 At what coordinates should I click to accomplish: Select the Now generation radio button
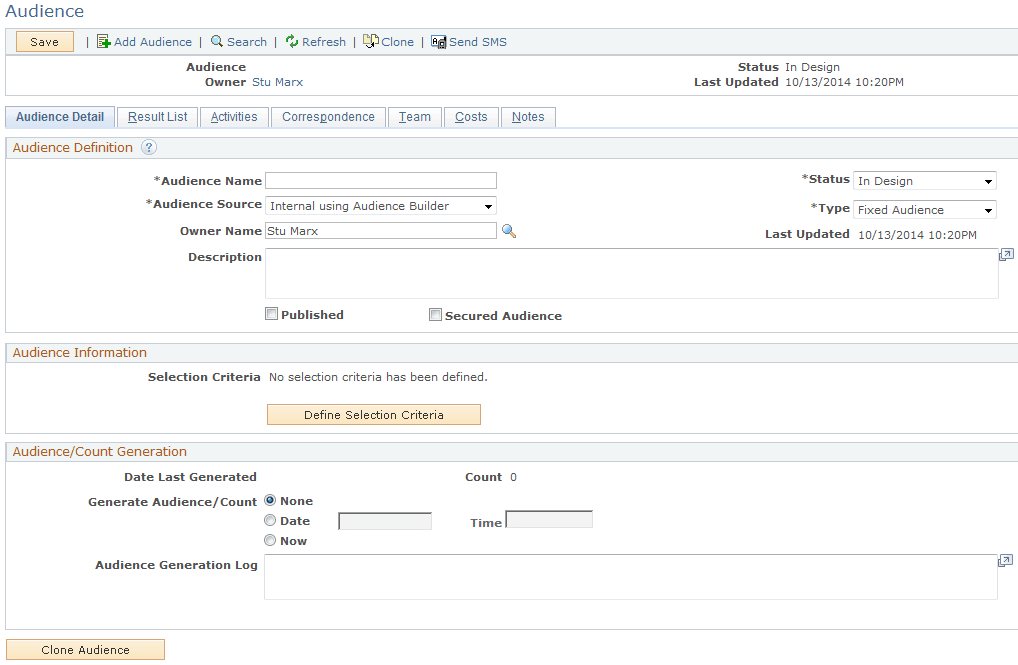[270, 540]
